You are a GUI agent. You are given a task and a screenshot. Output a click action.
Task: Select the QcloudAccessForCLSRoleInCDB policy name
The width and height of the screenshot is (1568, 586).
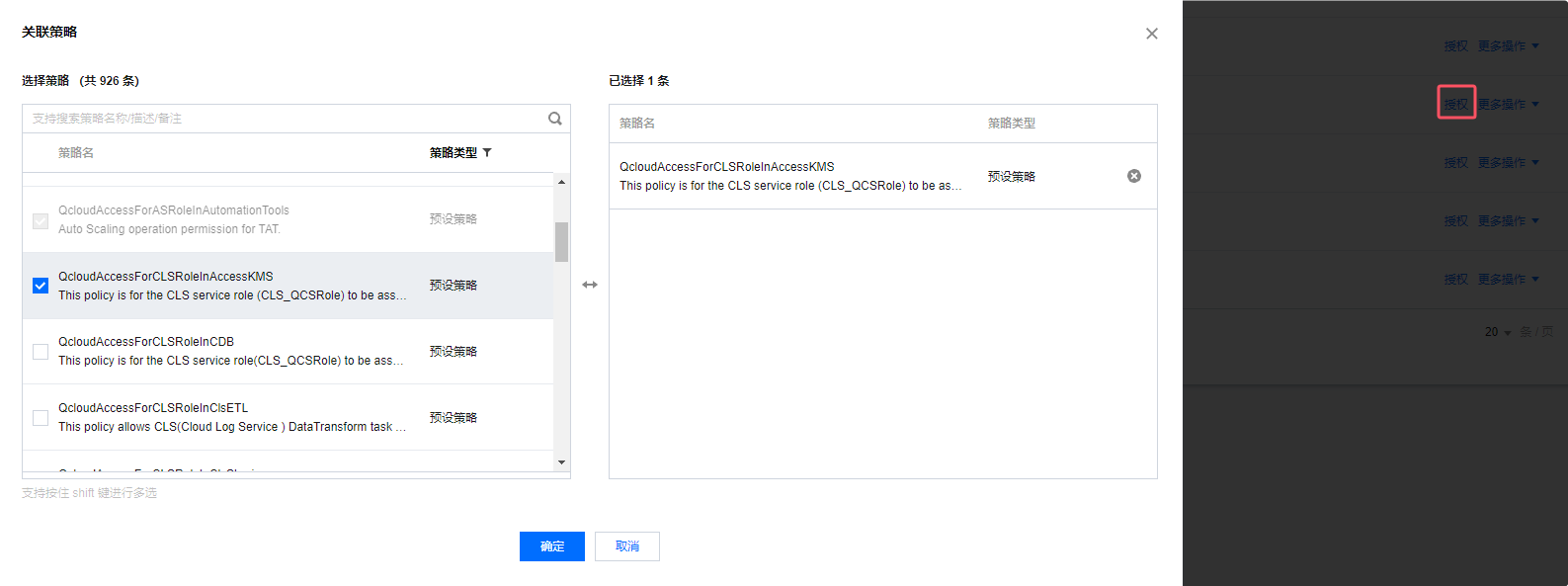(x=146, y=342)
